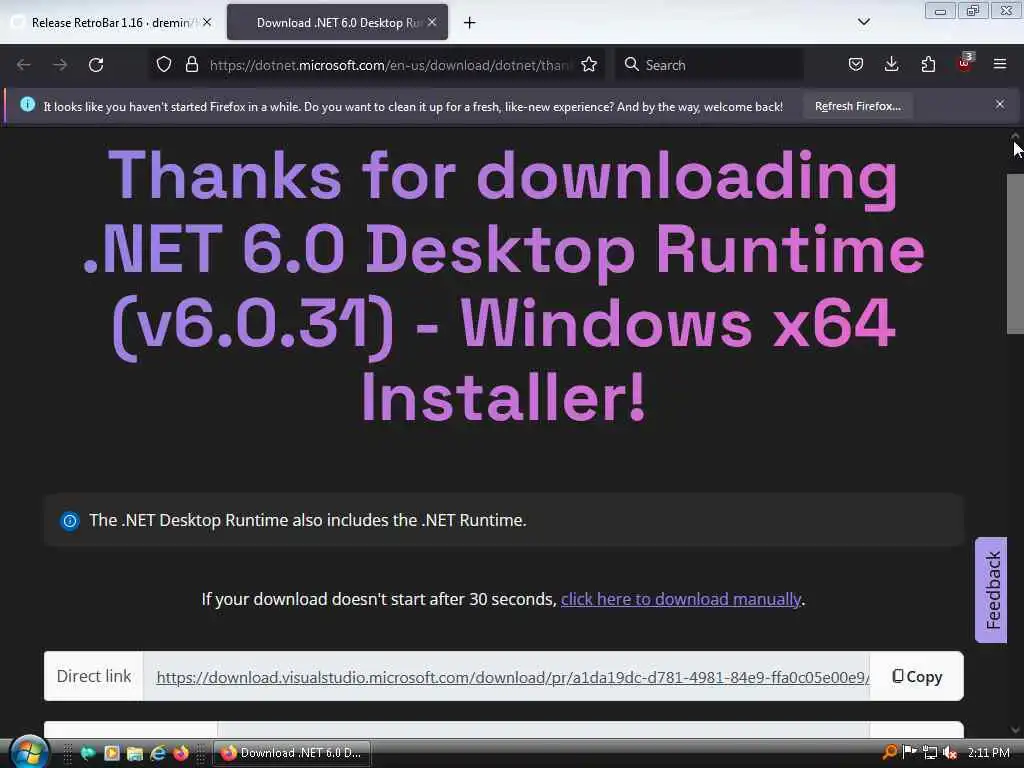The width and height of the screenshot is (1024, 768).
Task: Open the Feedback side tab
Action: pos(991,590)
